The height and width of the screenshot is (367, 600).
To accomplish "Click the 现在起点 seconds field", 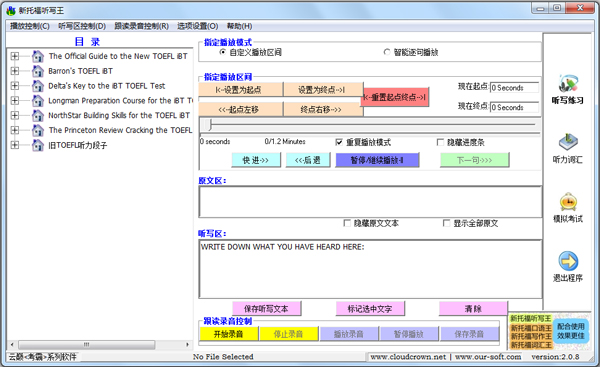I will 514,88.
